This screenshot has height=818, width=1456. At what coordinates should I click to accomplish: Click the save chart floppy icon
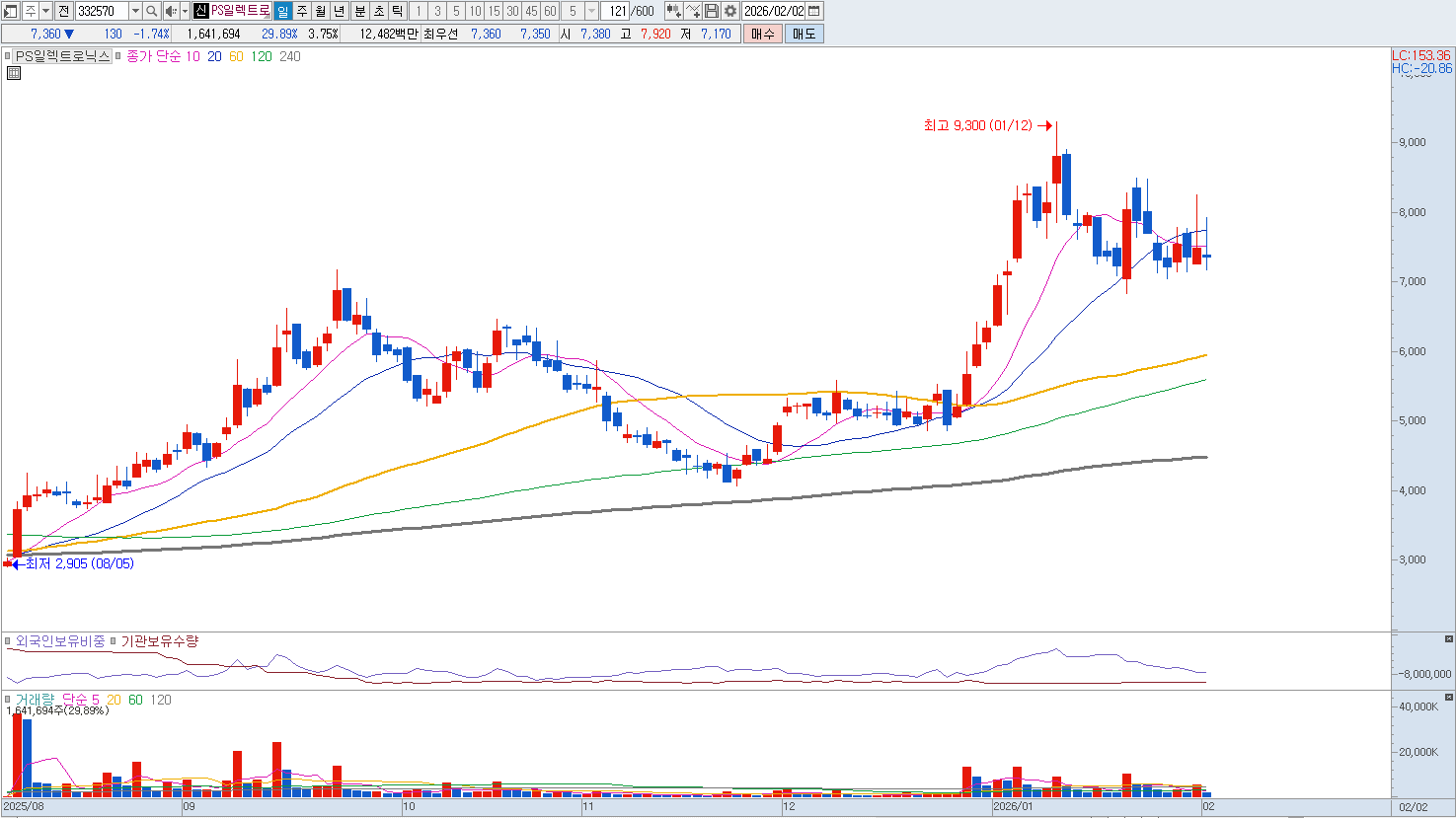tap(712, 11)
